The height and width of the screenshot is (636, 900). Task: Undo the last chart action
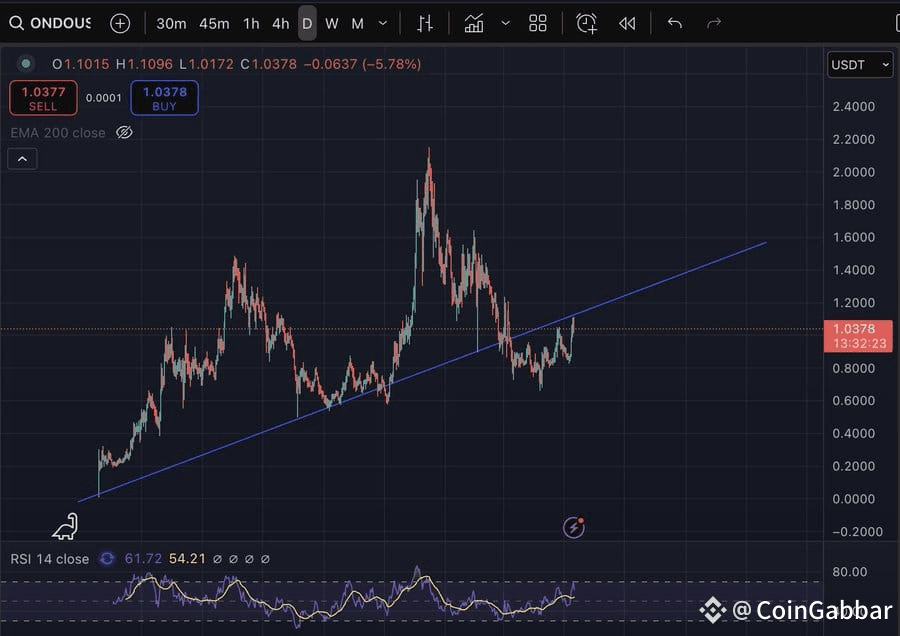point(675,23)
